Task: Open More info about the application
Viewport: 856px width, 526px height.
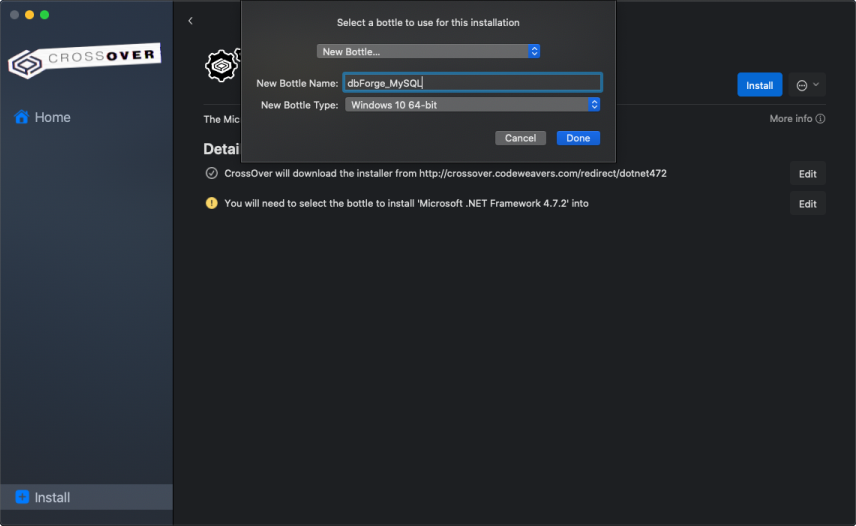Action: pyautogui.click(x=796, y=118)
